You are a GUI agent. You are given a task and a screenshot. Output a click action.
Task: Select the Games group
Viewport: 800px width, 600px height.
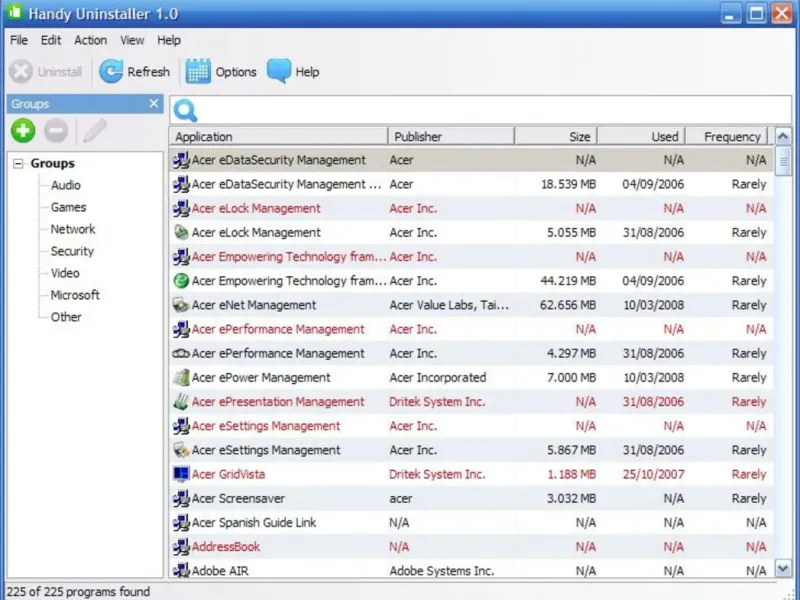click(x=68, y=207)
